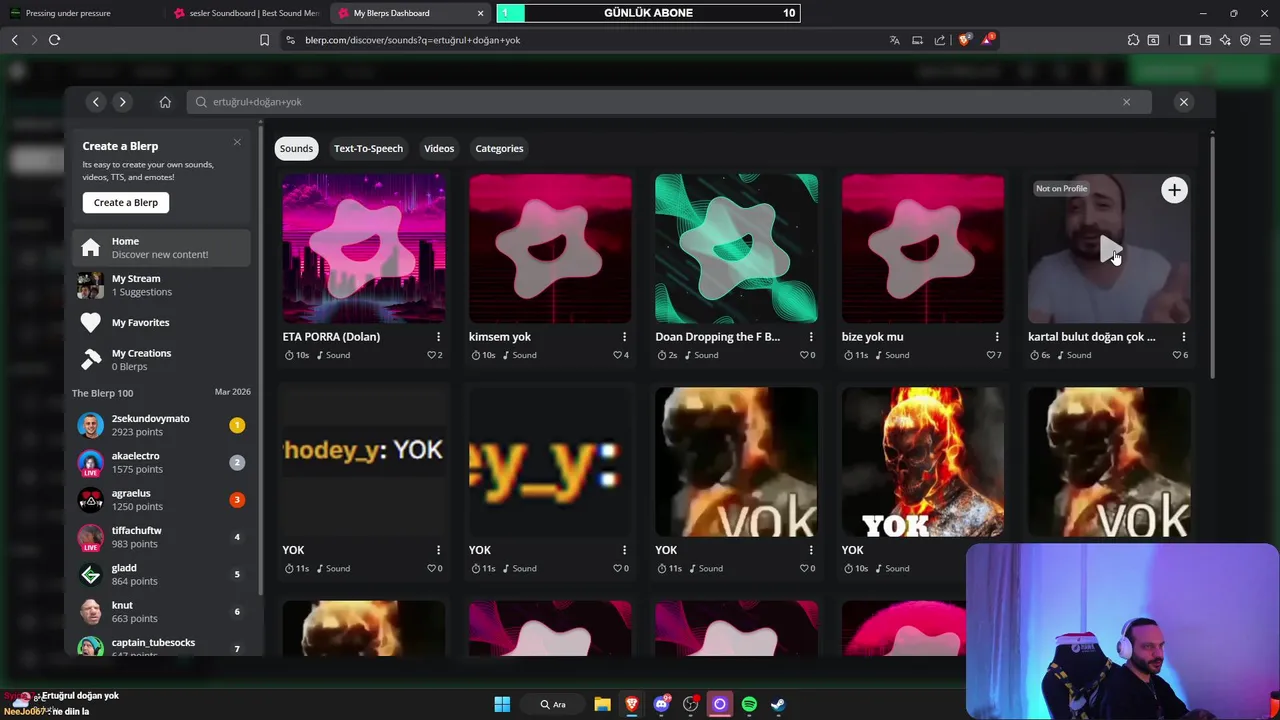The width and height of the screenshot is (1280, 720).
Task: Open My Creations
Action: 161,359
